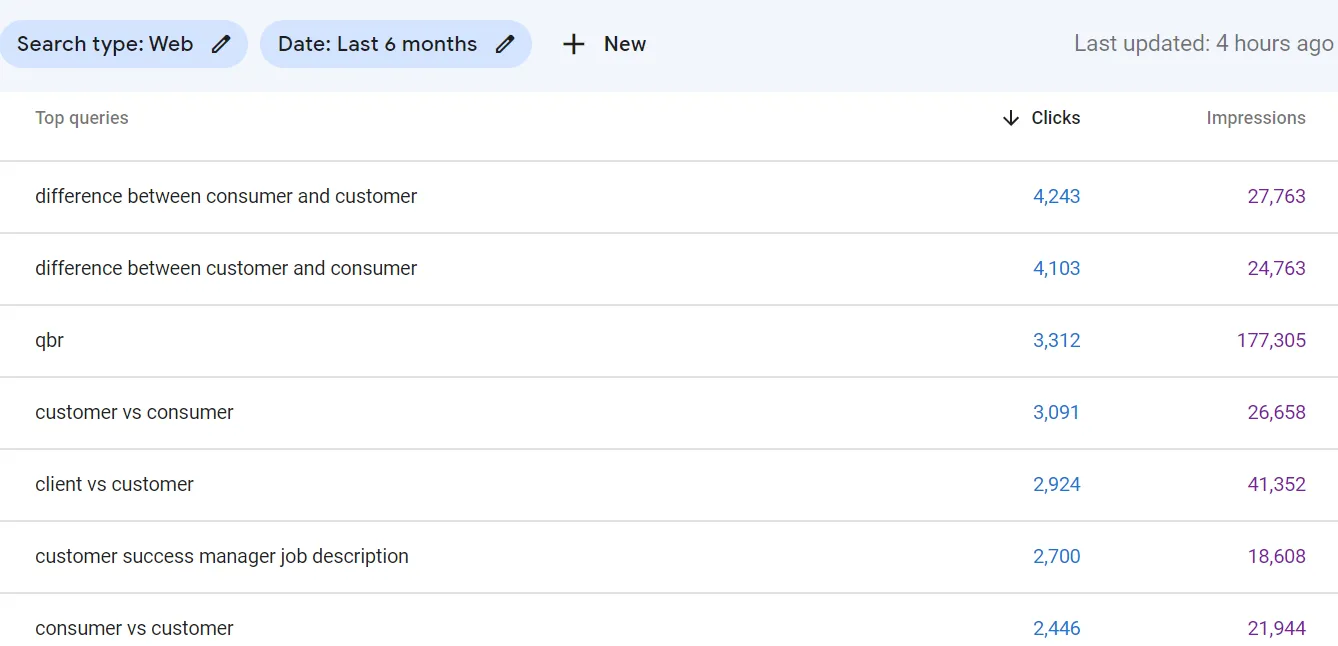
Task: Open the Search type: Web filter chip
Action: coord(105,44)
